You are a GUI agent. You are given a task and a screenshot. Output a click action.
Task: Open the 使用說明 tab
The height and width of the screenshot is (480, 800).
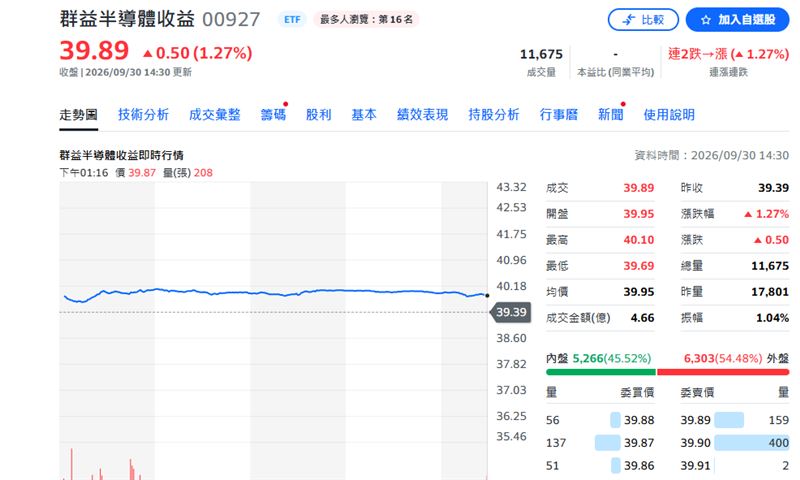click(669, 115)
